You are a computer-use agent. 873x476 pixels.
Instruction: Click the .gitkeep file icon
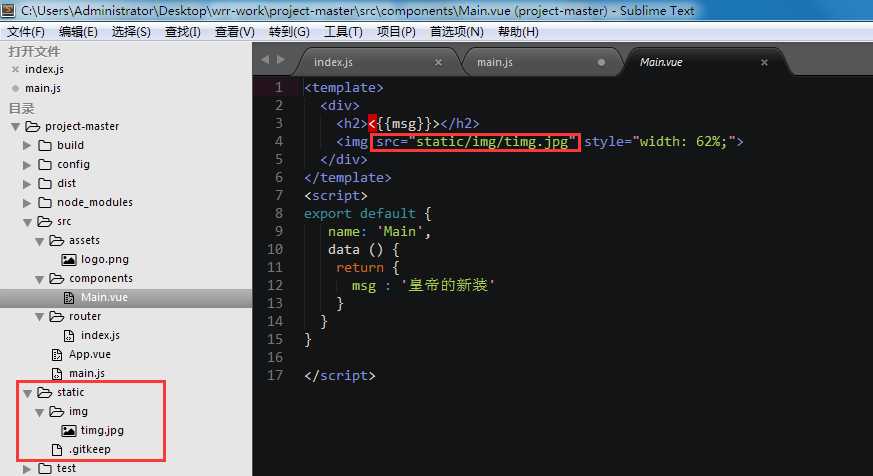[x=57, y=449]
